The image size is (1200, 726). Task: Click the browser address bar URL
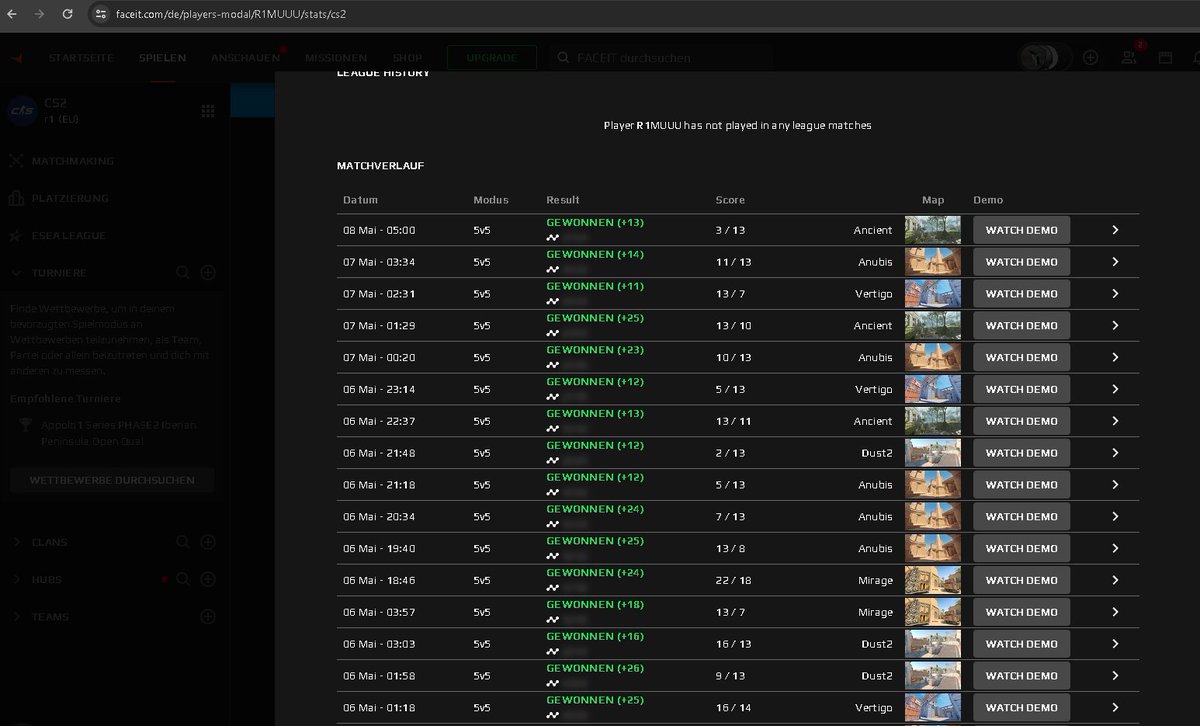(232, 15)
